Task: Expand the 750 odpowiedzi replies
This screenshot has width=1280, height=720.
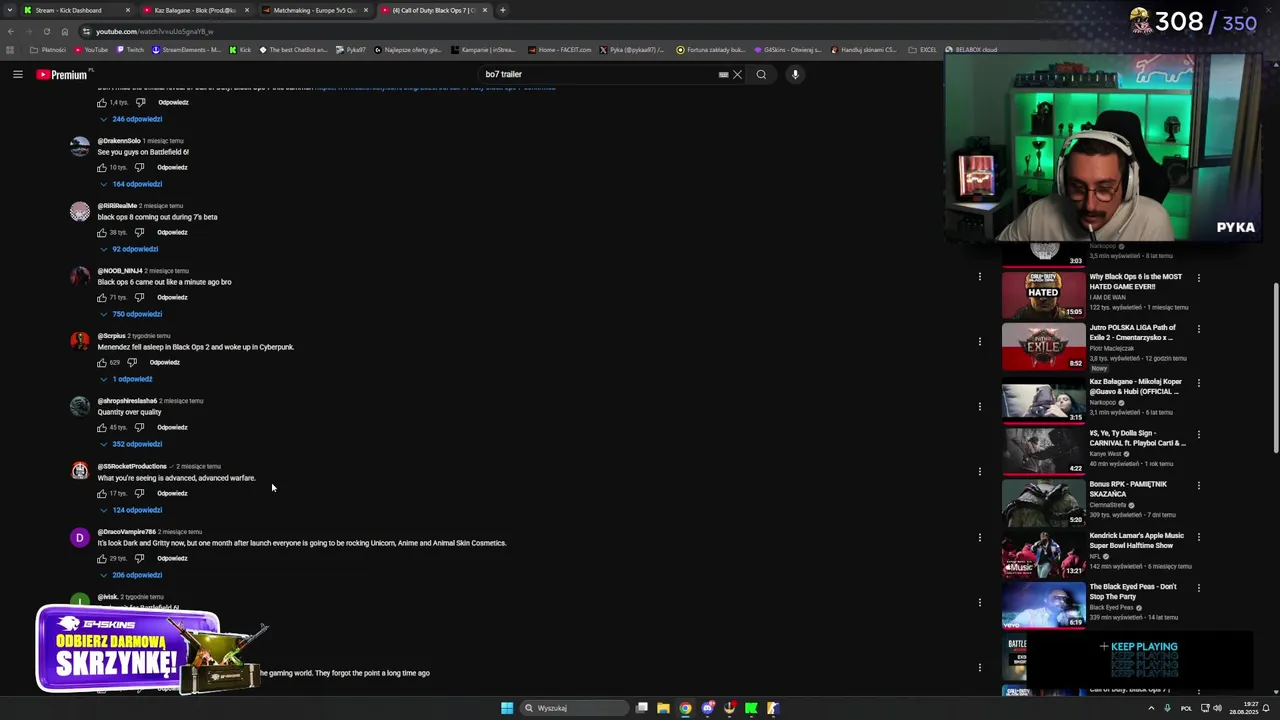Action: click(131, 314)
